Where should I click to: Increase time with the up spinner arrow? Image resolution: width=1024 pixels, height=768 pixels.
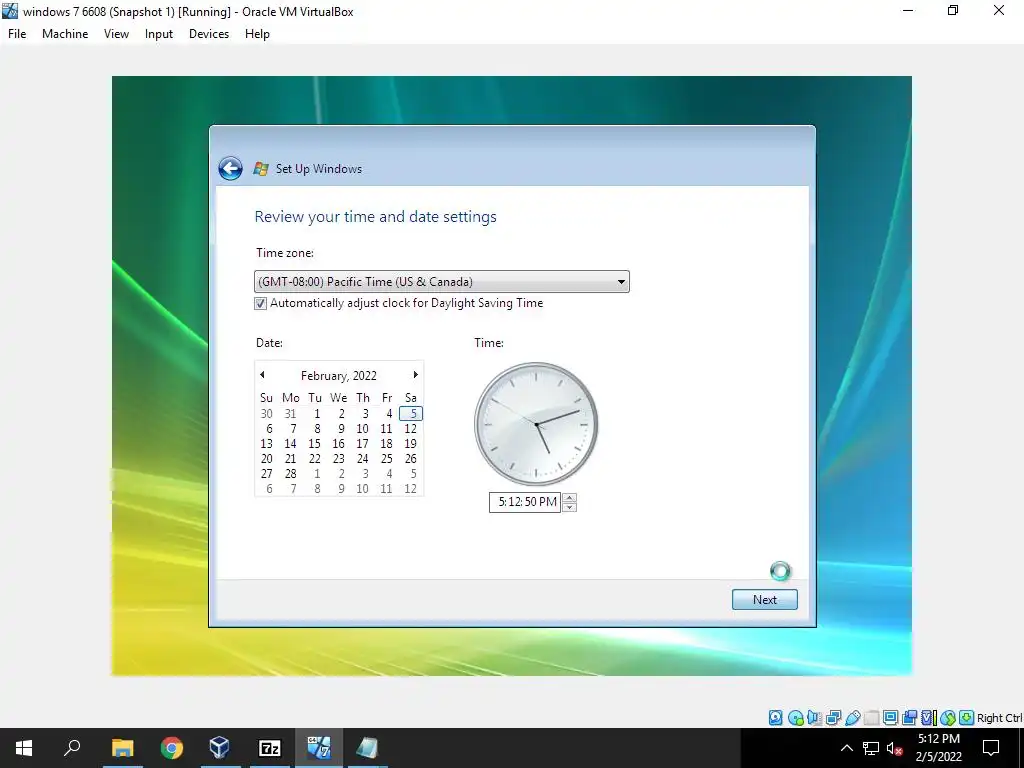(569, 498)
